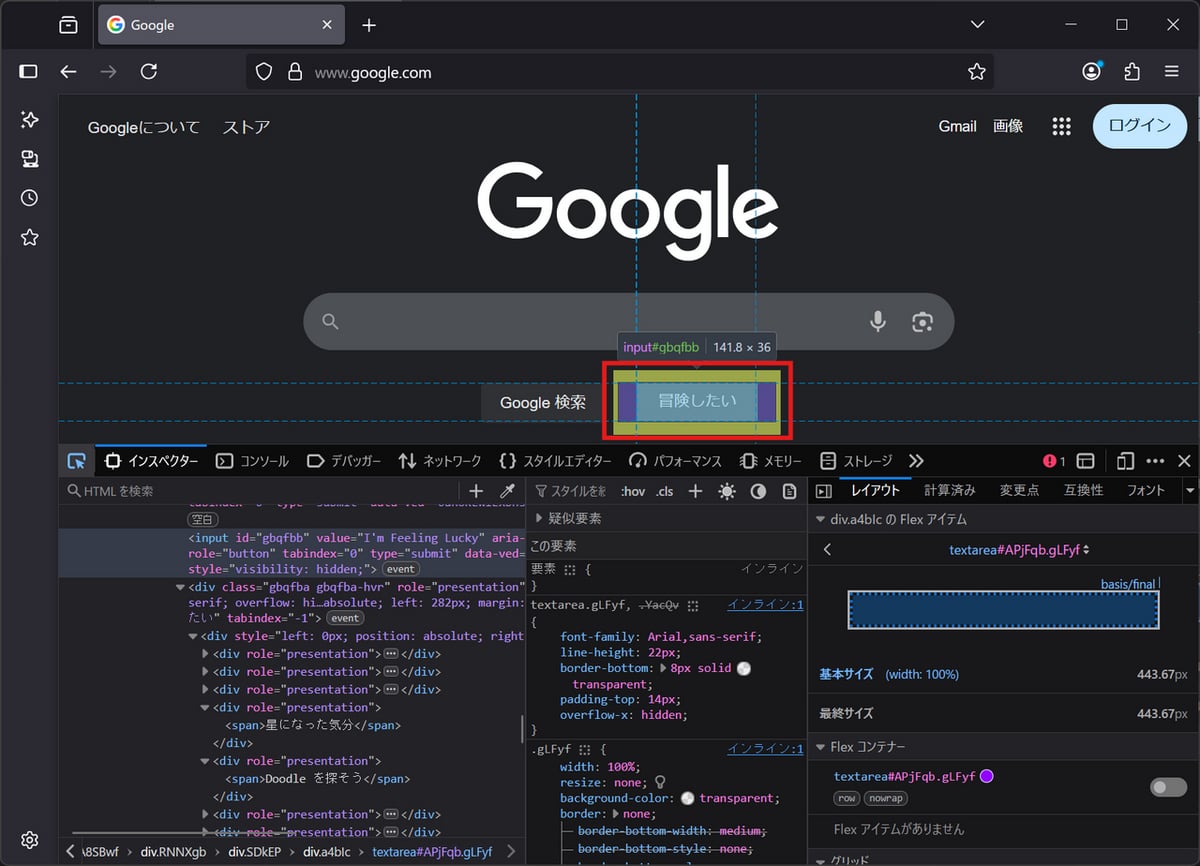Toggle the inspector sidebar pane layout
The width and height of the screenshot is (1200, 866).
pyautogui.click(x=824, y=491)
